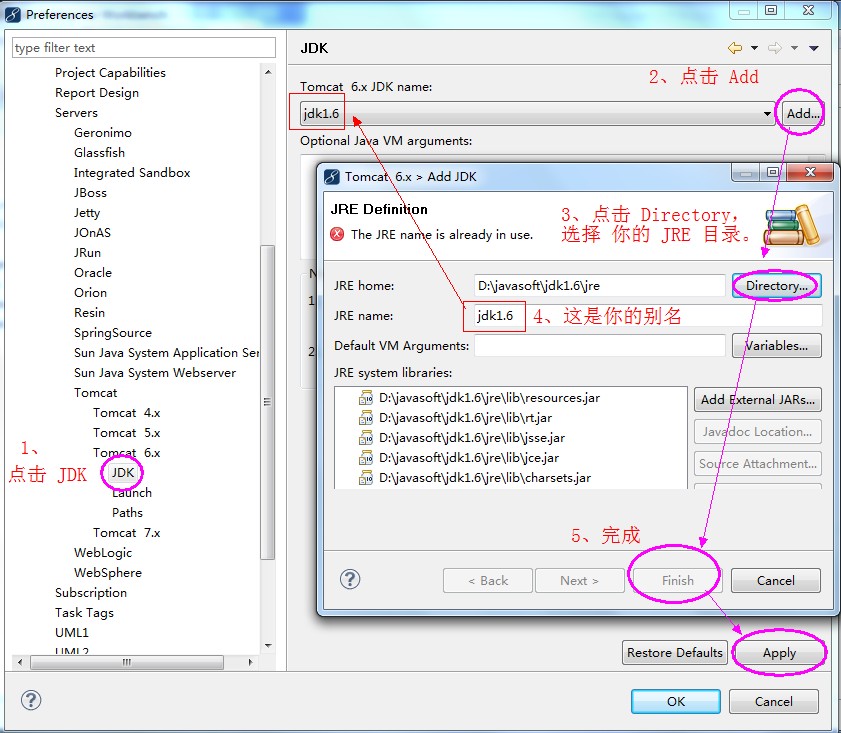Click the JRE home input field
The height and width of the screenshot is (733, 841).
(600, 285)
